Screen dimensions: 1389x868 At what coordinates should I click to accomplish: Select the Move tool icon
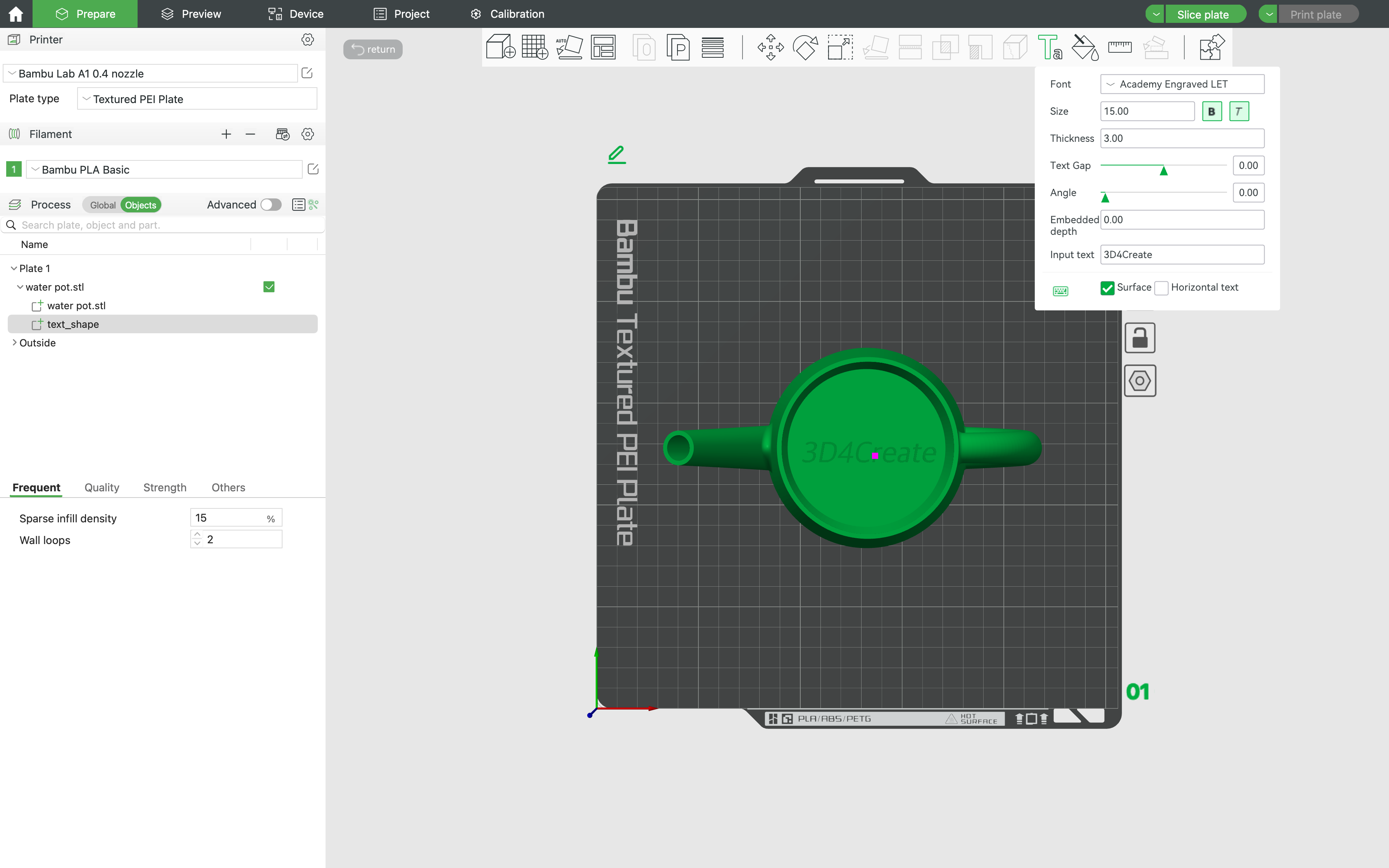pos(770,47)
